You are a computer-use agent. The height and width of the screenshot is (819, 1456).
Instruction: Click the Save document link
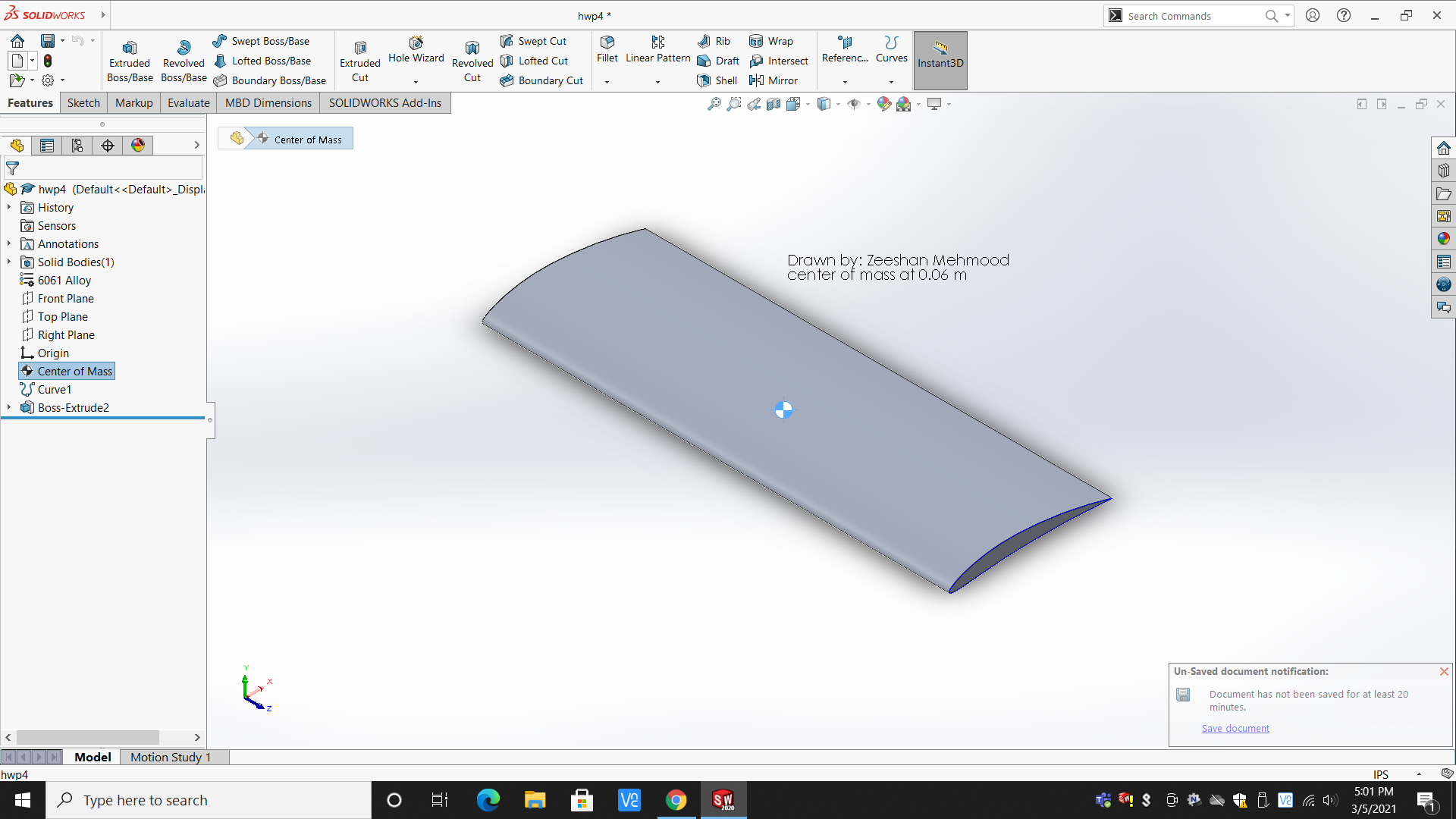(1235, 729)
